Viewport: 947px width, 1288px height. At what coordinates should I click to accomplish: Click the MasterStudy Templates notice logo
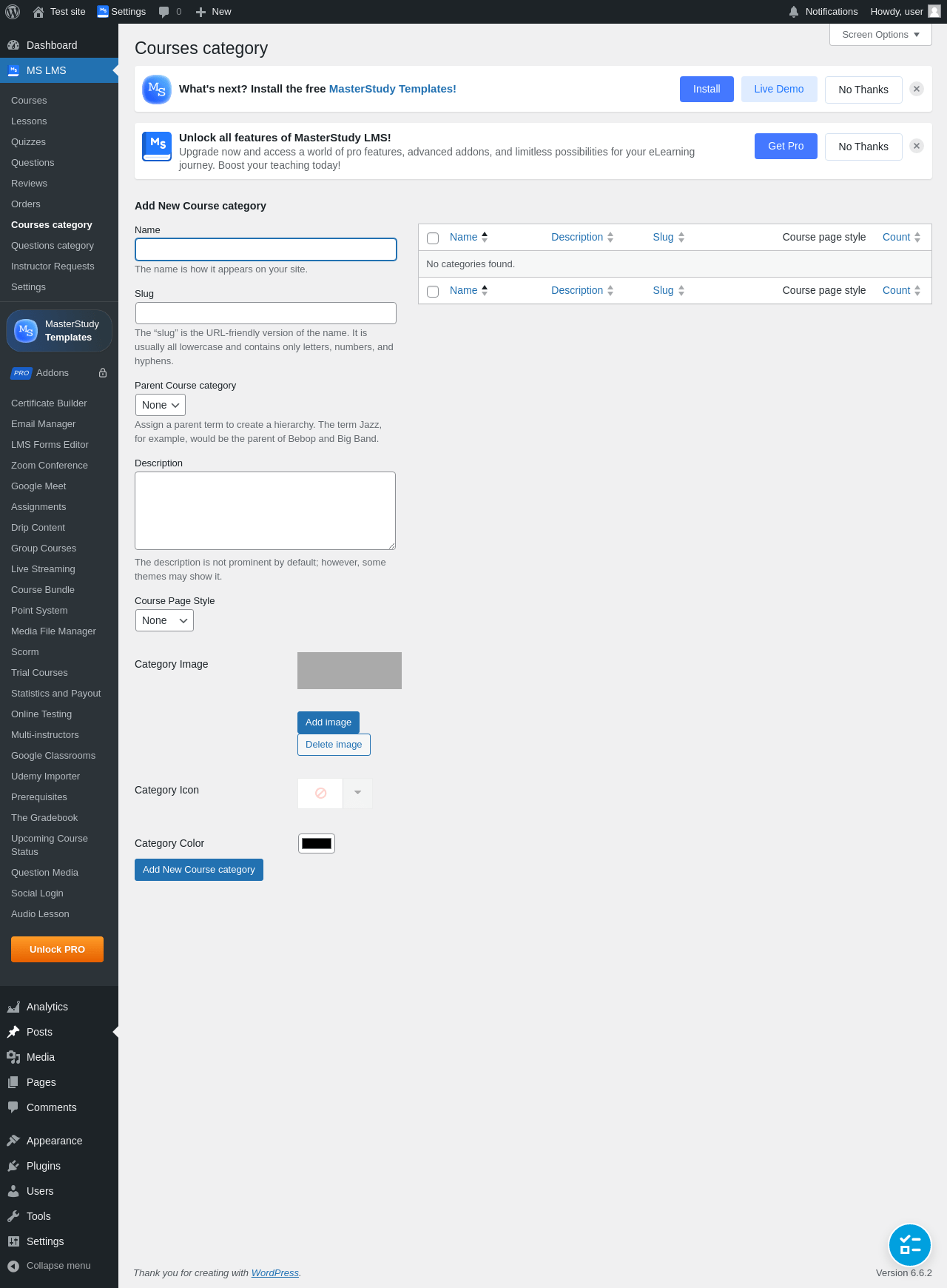[x=157, y=90]
